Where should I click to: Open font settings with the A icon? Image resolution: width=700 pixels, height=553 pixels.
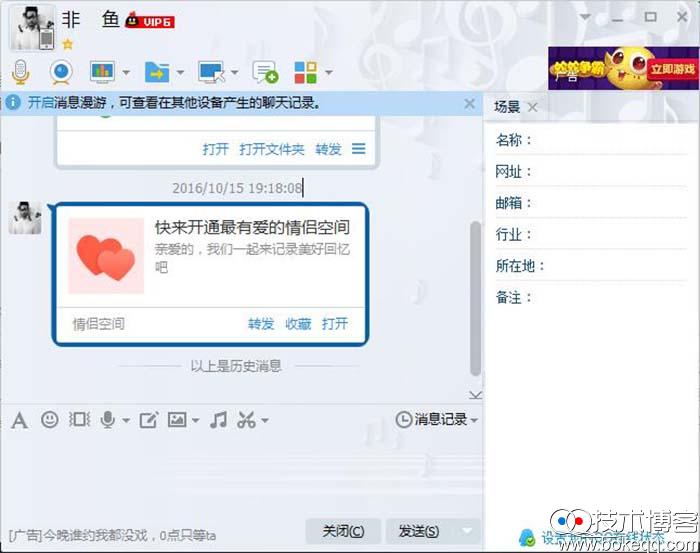(x=19, y=420)
